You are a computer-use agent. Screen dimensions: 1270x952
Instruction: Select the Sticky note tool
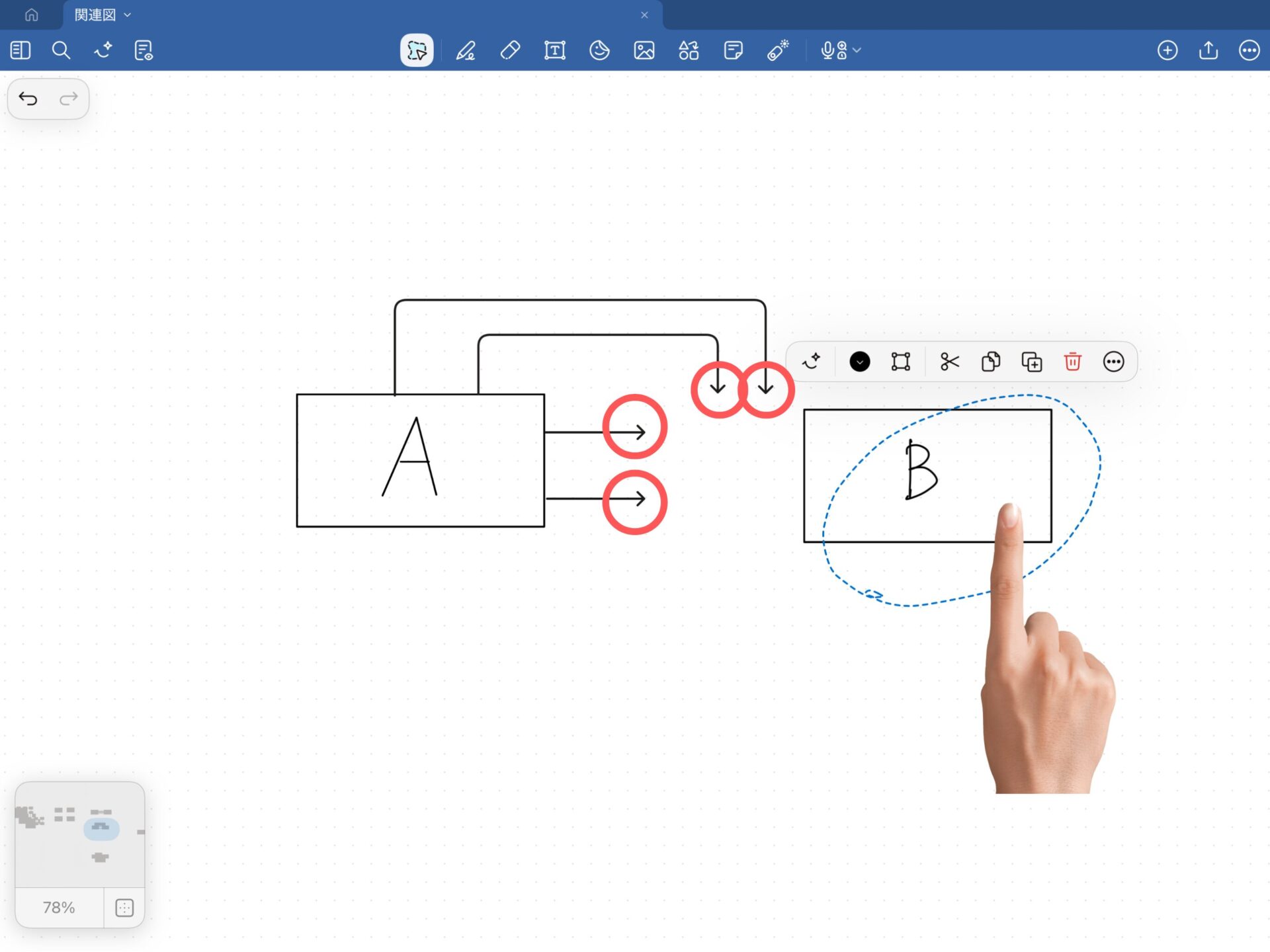(733, 50)
